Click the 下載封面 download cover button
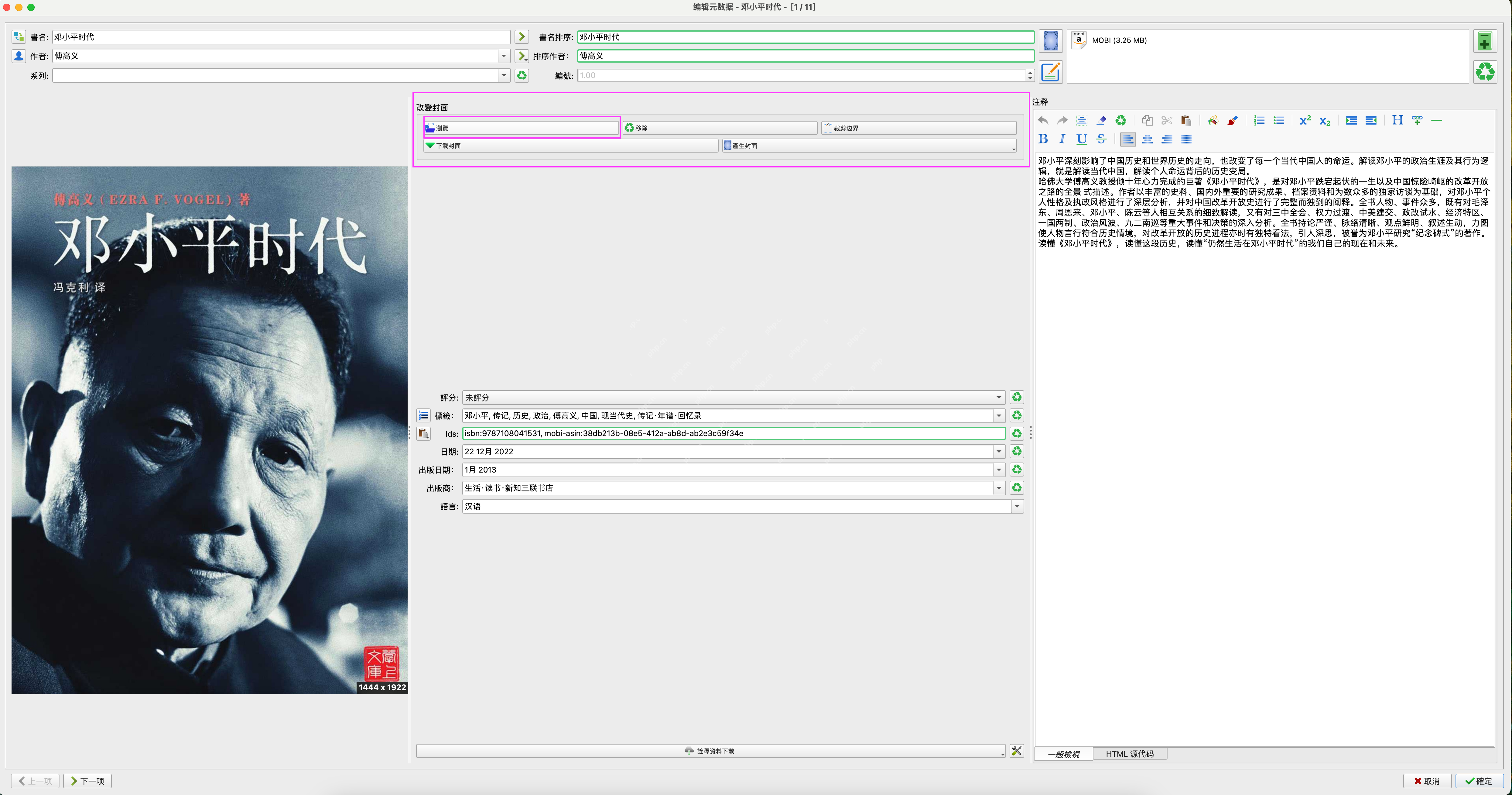The width and height of the screenshot is (1512, 795). 570,146
